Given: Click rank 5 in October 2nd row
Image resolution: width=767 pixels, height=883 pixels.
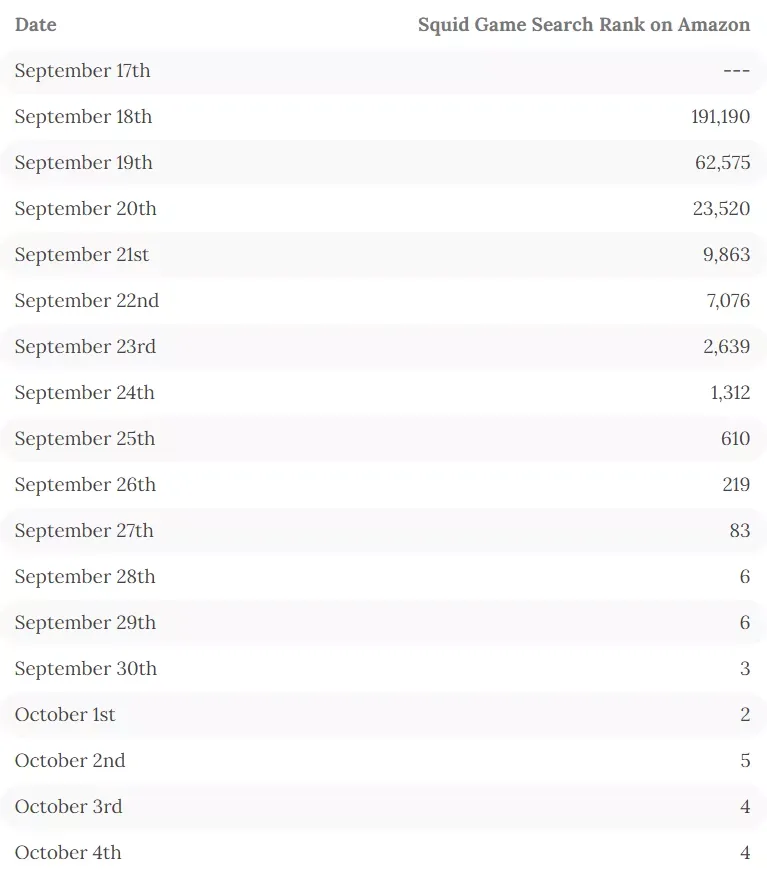Looking at the screenshot, I should (745, 761).
